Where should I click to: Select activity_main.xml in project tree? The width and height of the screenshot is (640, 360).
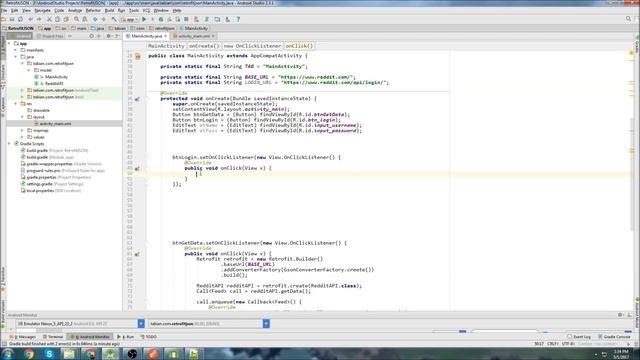click(56, 124)
